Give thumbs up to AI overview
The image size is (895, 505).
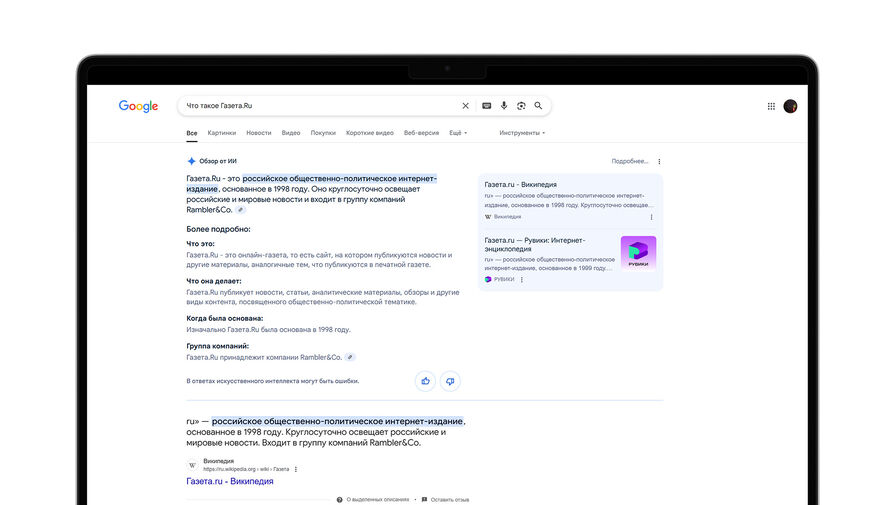click(x=425, y=381)
